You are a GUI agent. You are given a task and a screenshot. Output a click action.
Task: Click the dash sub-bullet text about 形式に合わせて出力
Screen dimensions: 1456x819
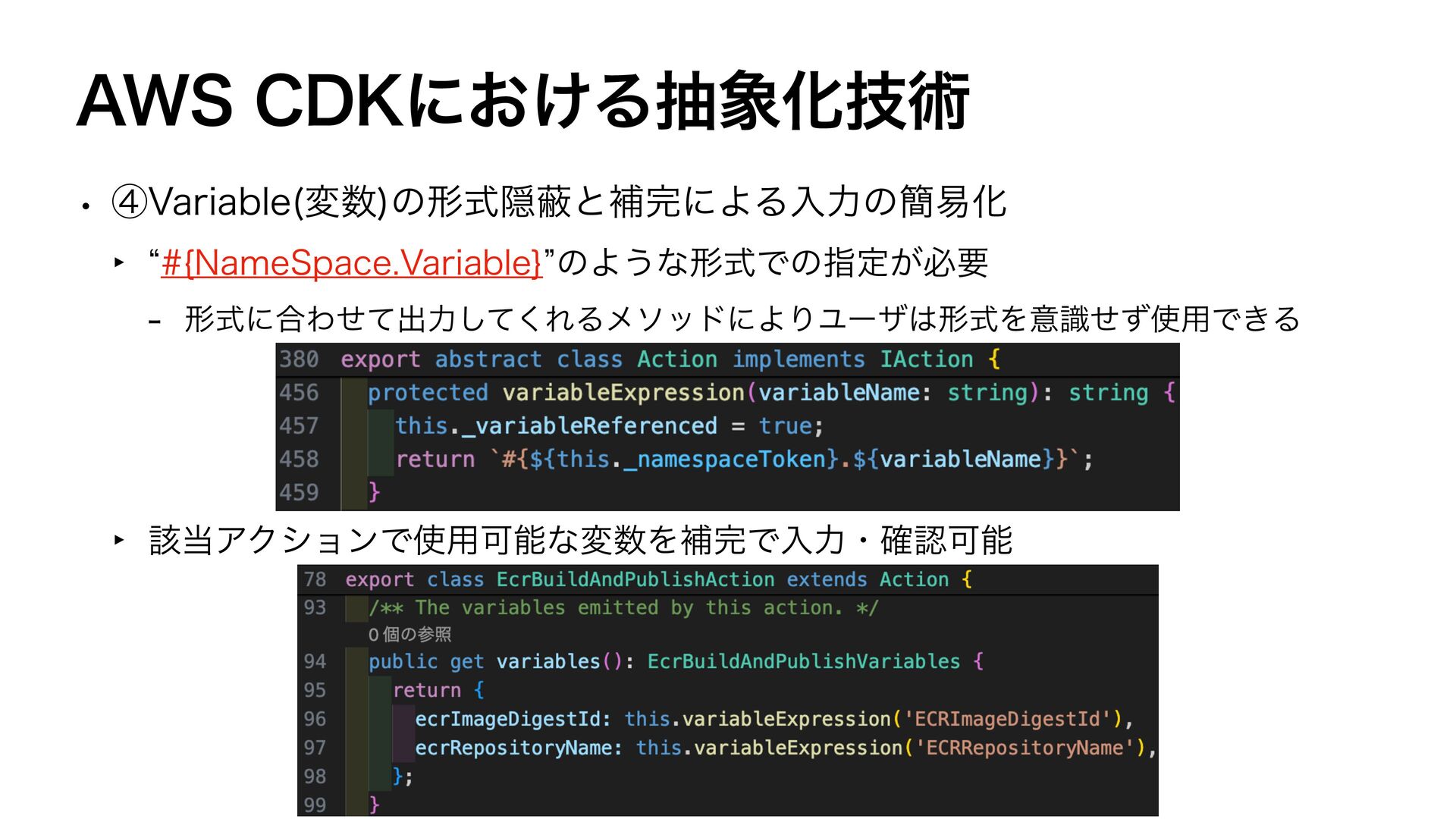tap(742, 319)
